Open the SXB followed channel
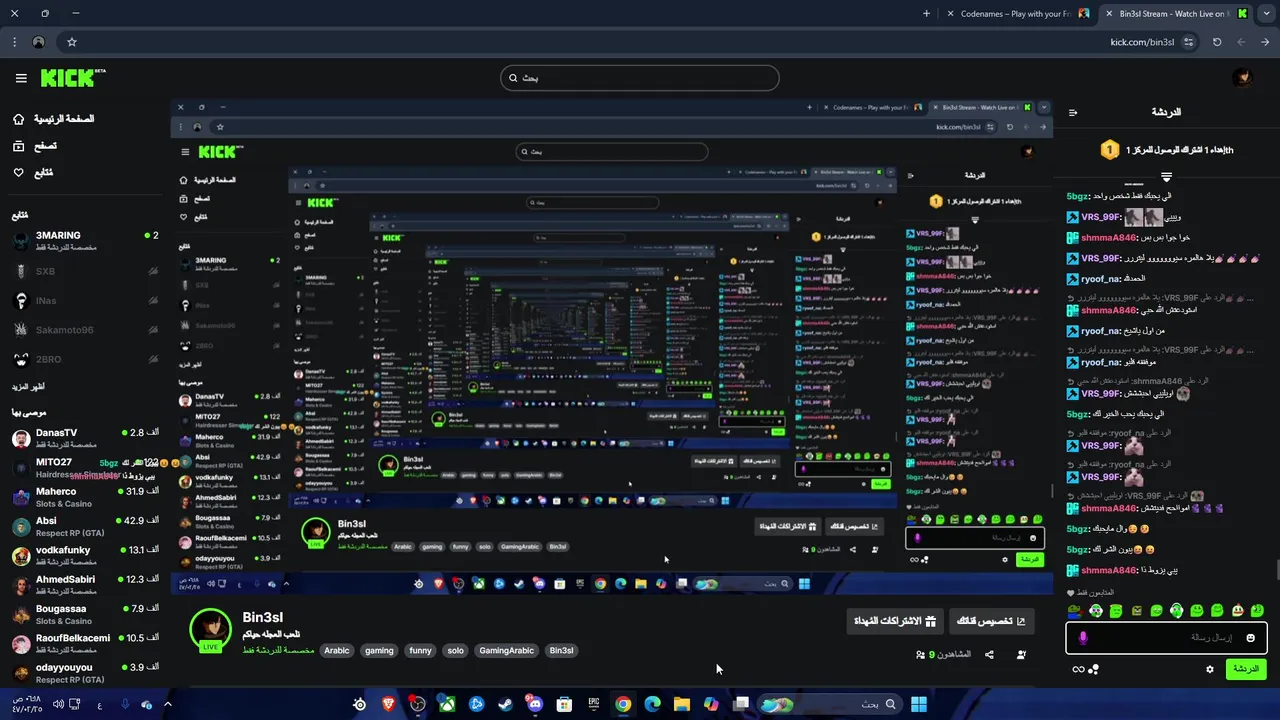The height and width of the screenshot is (720, 1280). [85, 271]
